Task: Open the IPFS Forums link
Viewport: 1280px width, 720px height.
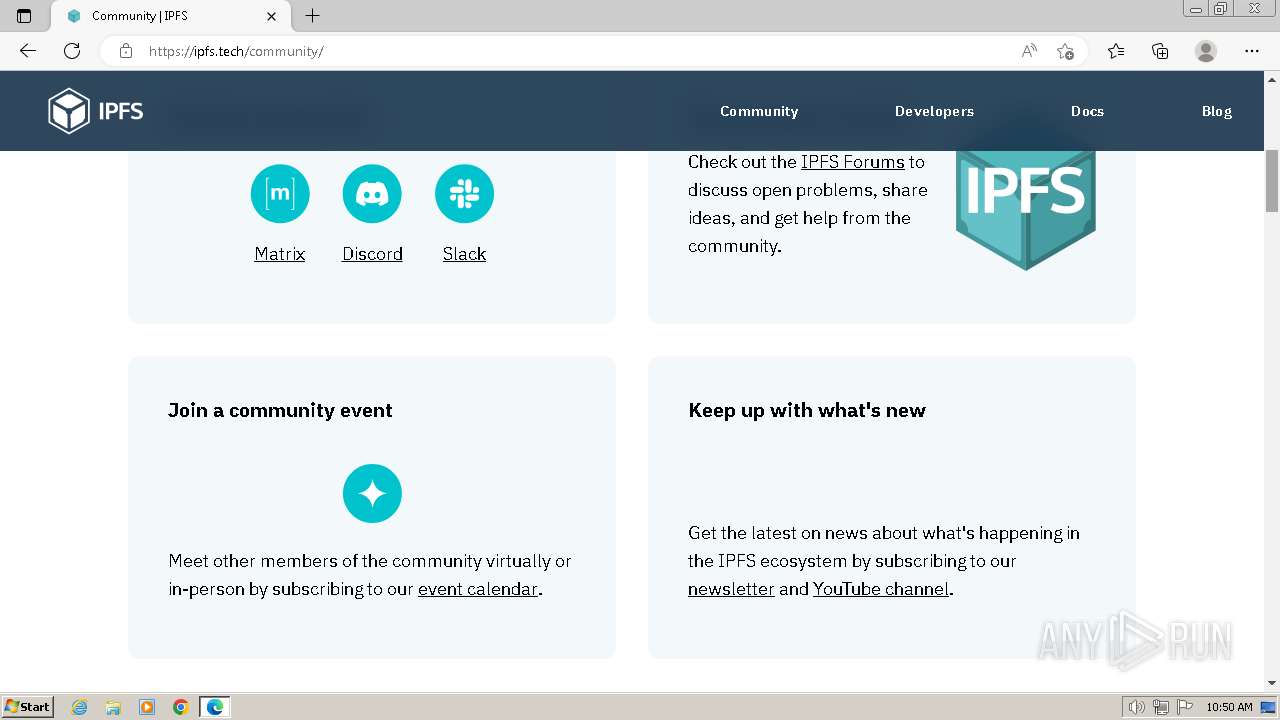Action: (852, 162)
